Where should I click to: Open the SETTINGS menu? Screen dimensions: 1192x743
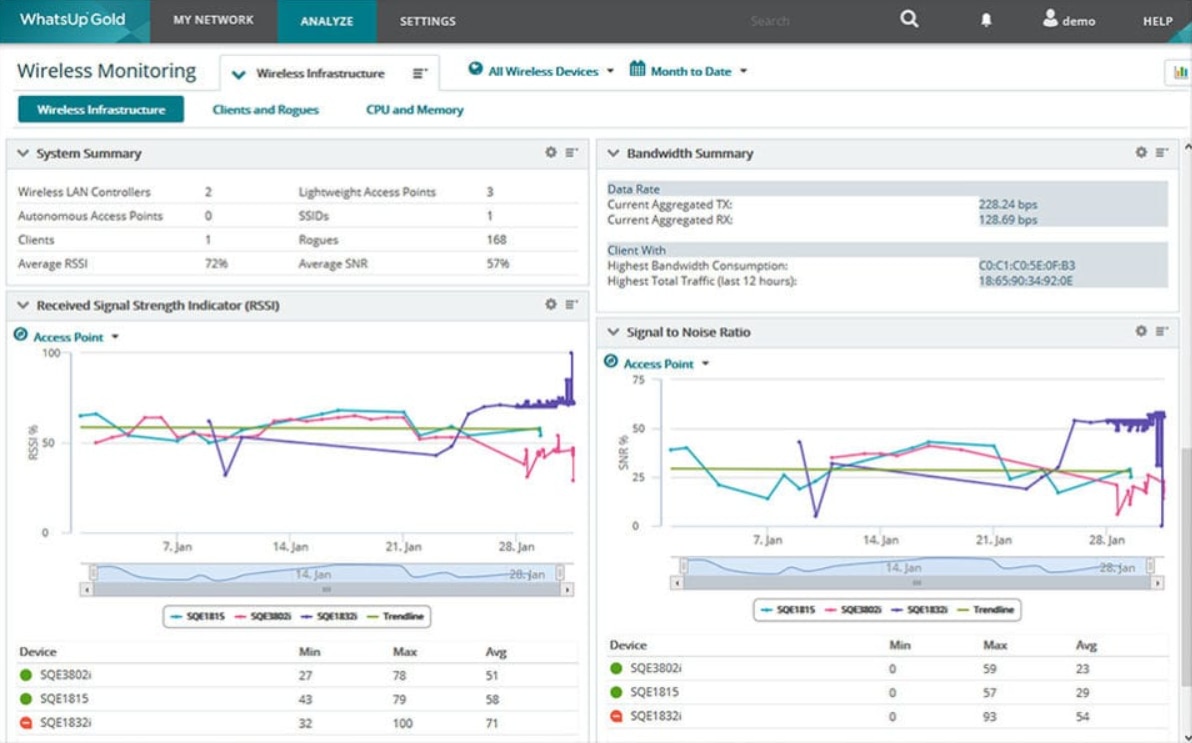point(428,20)
